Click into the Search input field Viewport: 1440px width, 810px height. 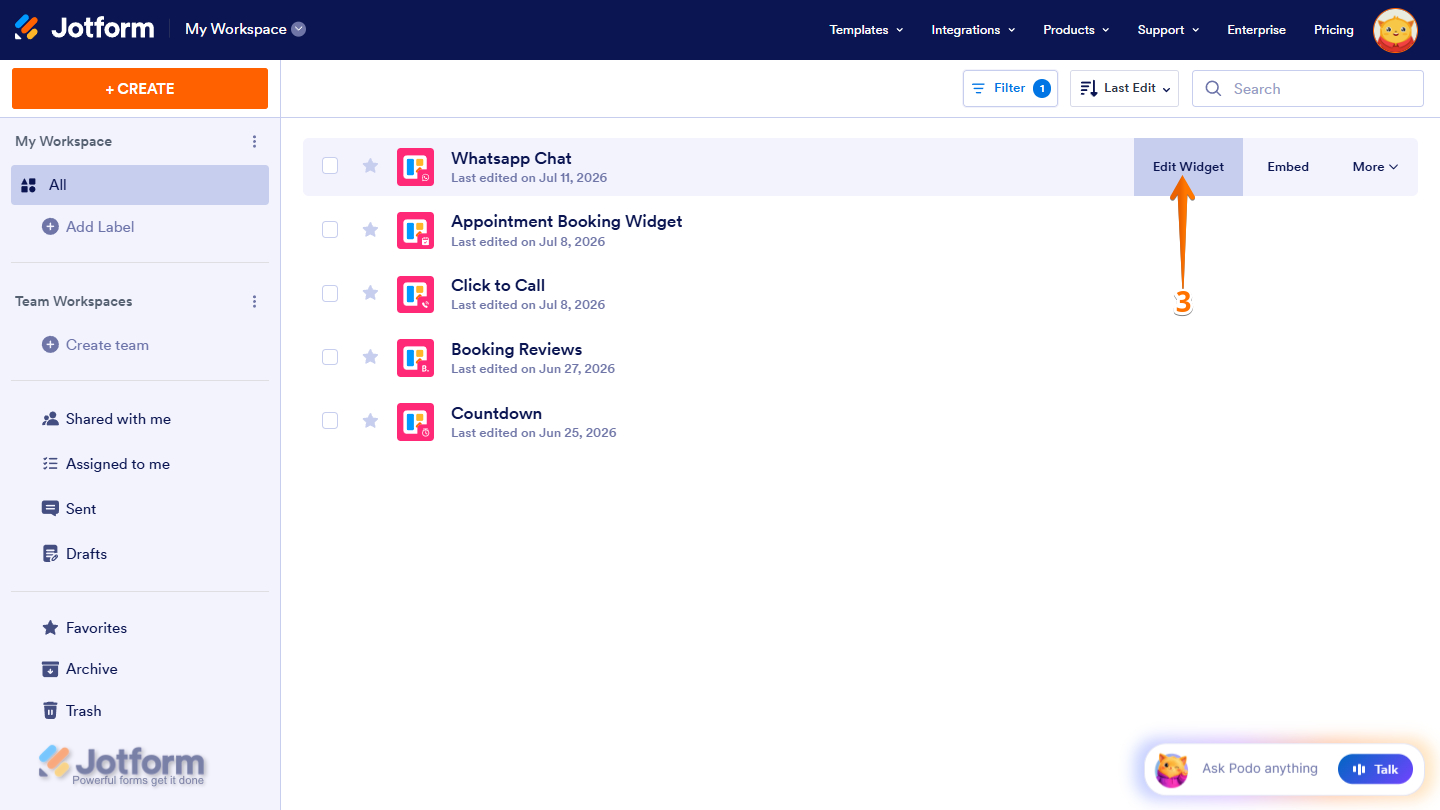(x=1308, y=89)
